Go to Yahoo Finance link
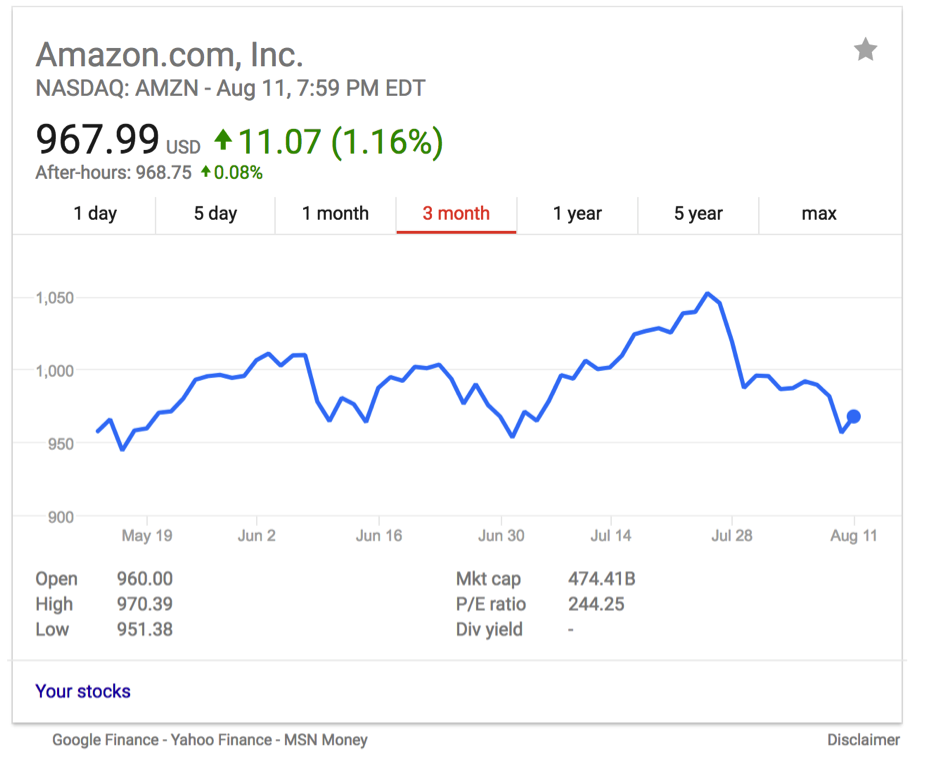The height and width of the screenshot is (763, 927). point(221,740)
